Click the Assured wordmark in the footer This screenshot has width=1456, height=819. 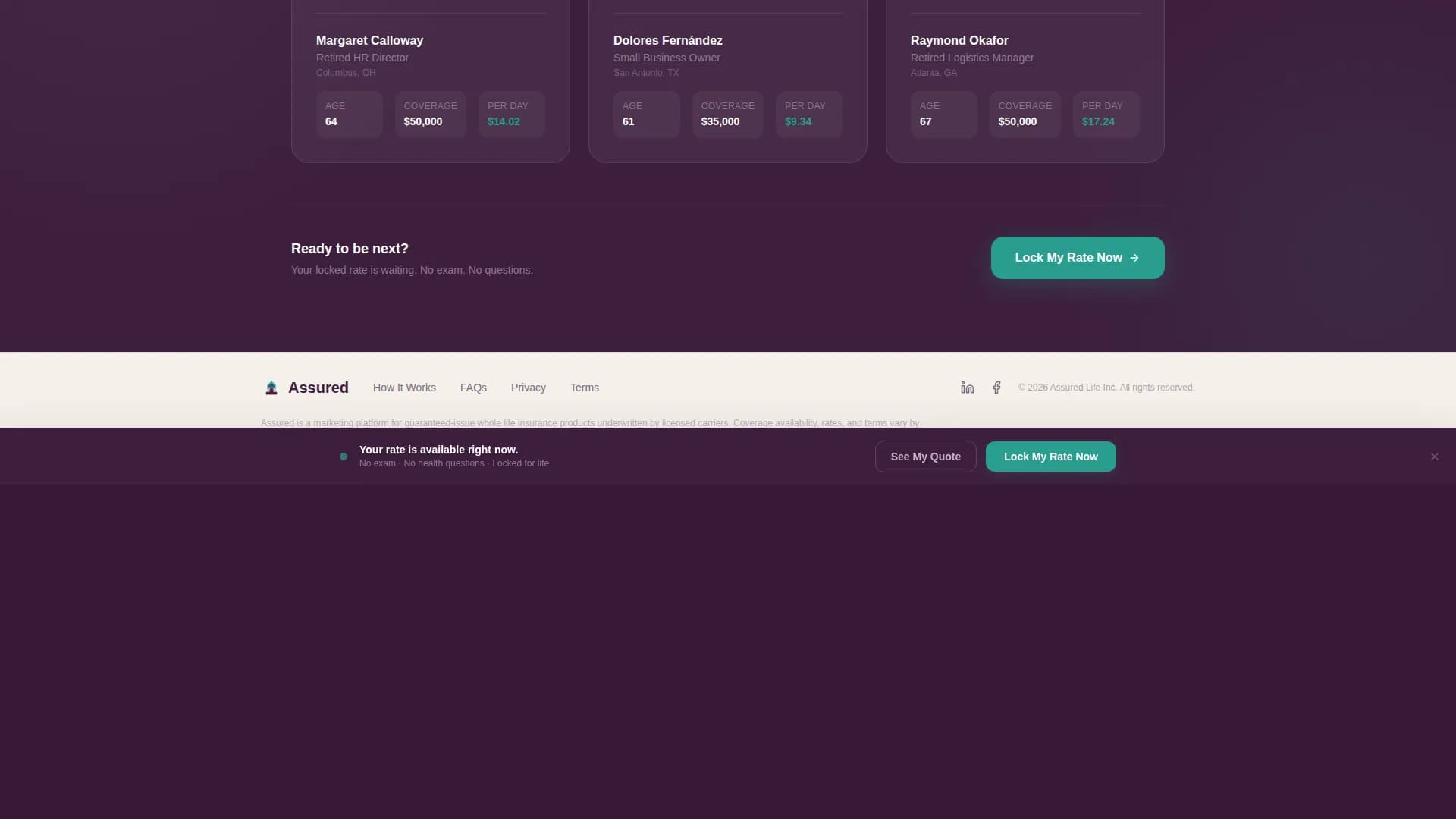tap(318, 388)
